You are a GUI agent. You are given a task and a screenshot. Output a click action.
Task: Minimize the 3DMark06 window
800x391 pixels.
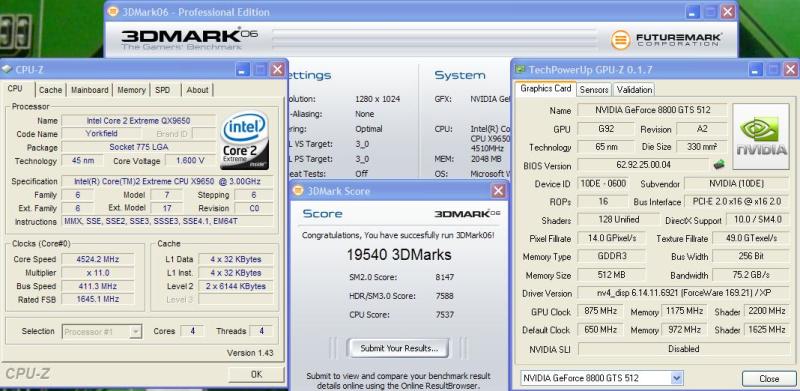click(693, 12)
